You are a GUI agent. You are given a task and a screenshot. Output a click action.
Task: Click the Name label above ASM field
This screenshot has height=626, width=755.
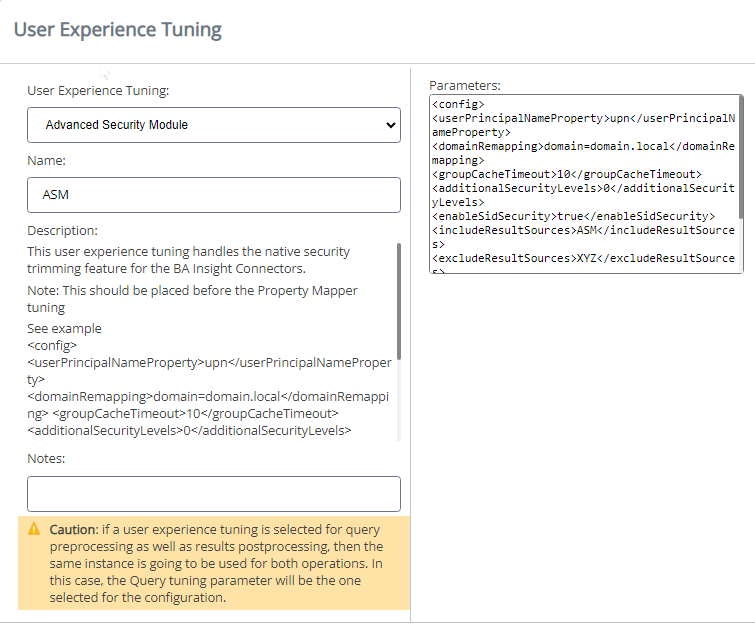pos(46,160)
